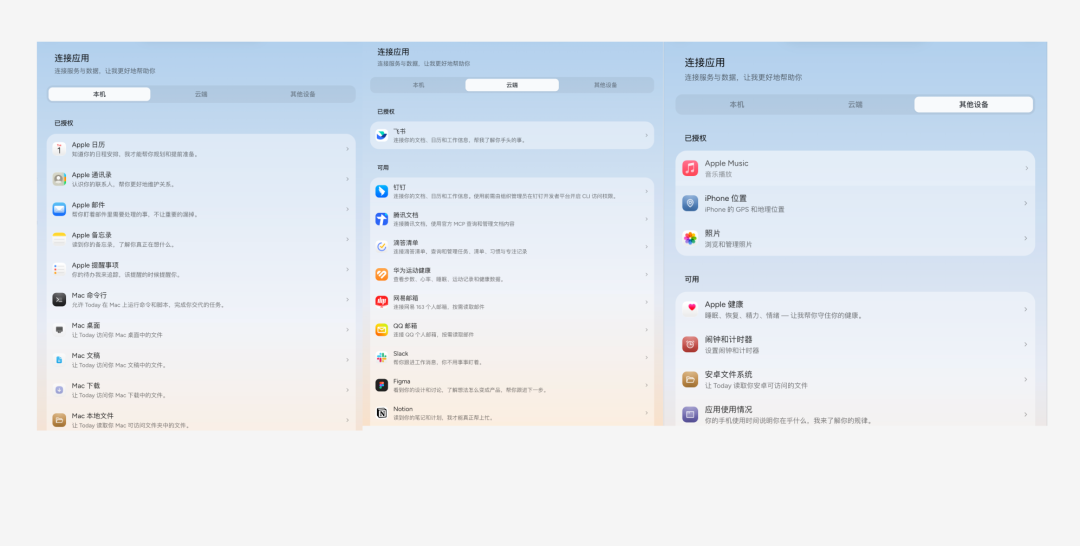Open Apple 日历 row chevron arrow
This screenshot has height=546, width=1080.
coord(347,149)
